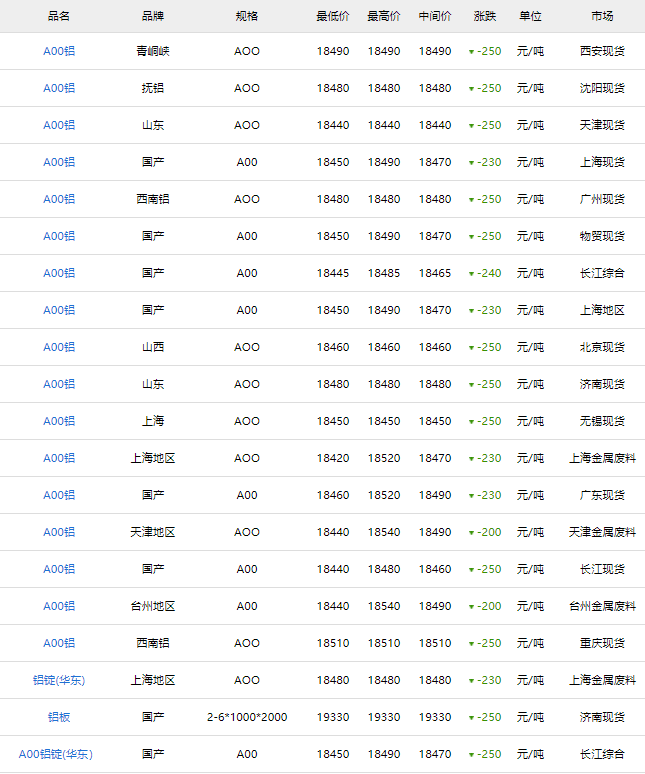Screen dimensions: 645x774
Task: Click the 2-6*1000*2000 specification cell
Action: pyautogui.click(x=247, y=717)
